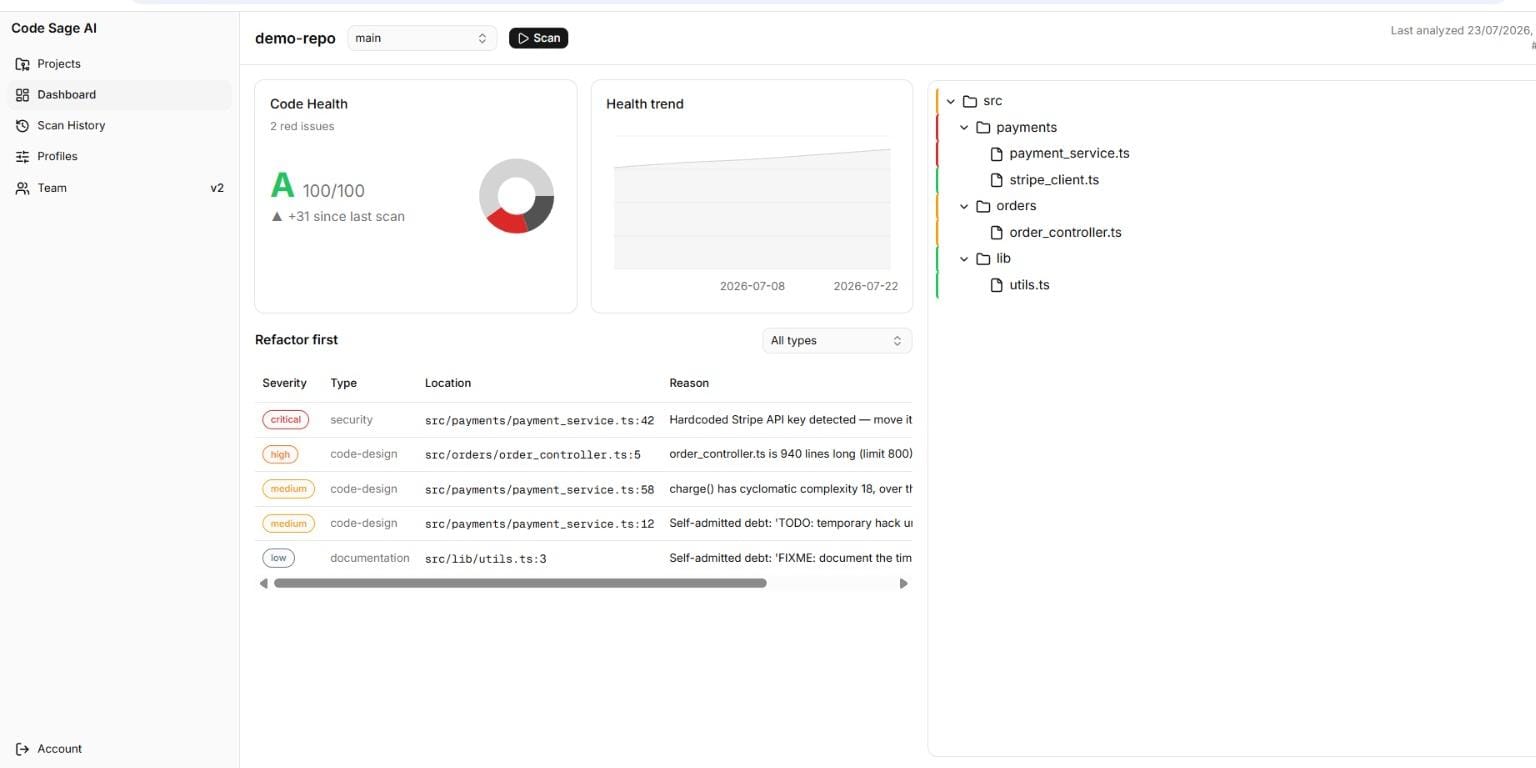This screenshot has height=768, width=1536.
Task: Click the src folder icon
Action: click(969, 101)
